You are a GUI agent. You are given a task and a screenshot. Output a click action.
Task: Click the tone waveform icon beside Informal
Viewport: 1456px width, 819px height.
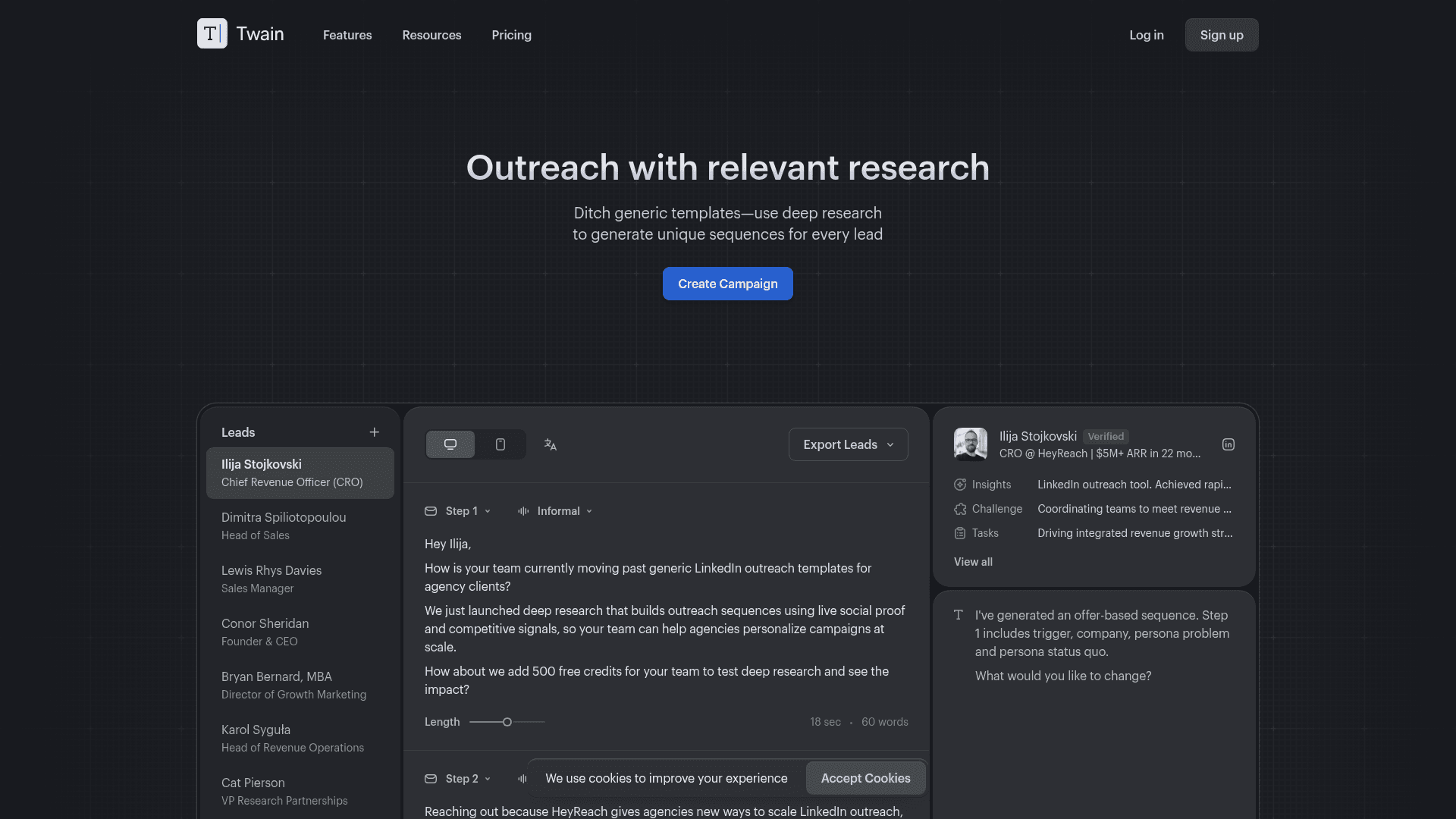(x=523, y=511)
